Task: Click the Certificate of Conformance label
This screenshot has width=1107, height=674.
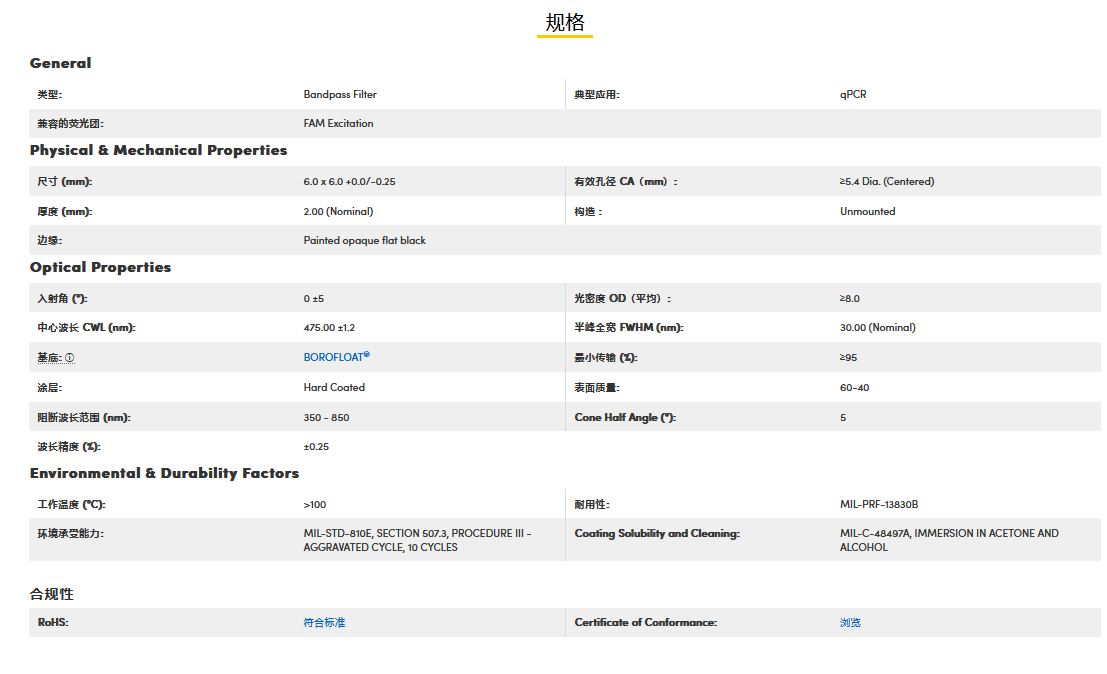Action: click(645, 623)
